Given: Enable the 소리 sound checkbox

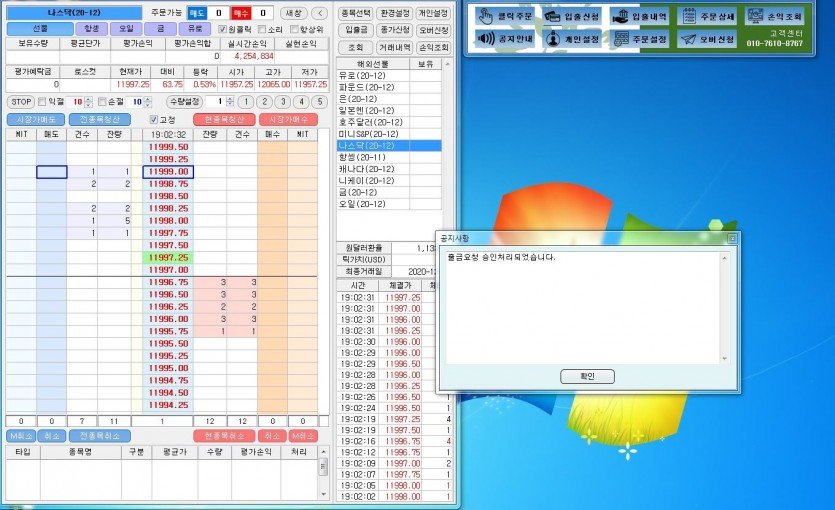Looking at the screenshot, I should click(263, 29).
